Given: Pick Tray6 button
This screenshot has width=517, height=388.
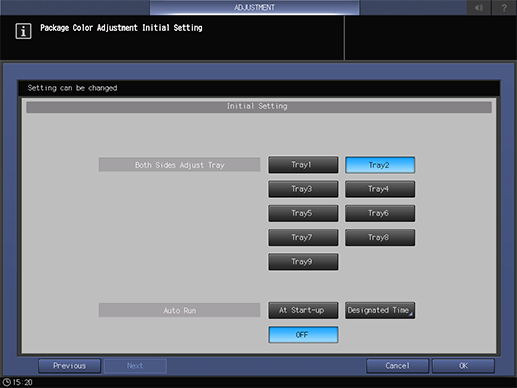Looking at the screenshot, I should click(x=380, y=213).
